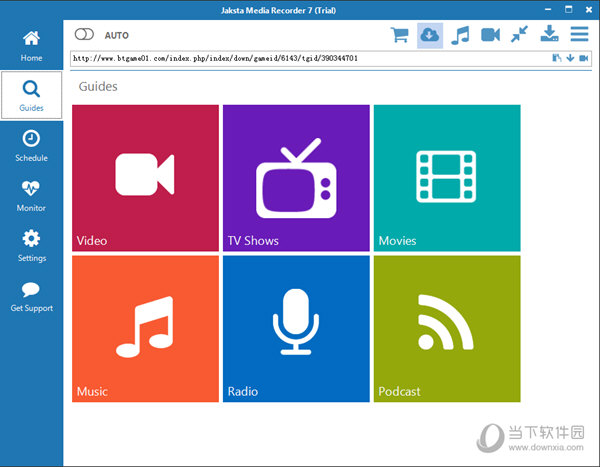The image size is (600, 467).
Task: Click the paste URL icon in address bar
Action: point(557,58)
